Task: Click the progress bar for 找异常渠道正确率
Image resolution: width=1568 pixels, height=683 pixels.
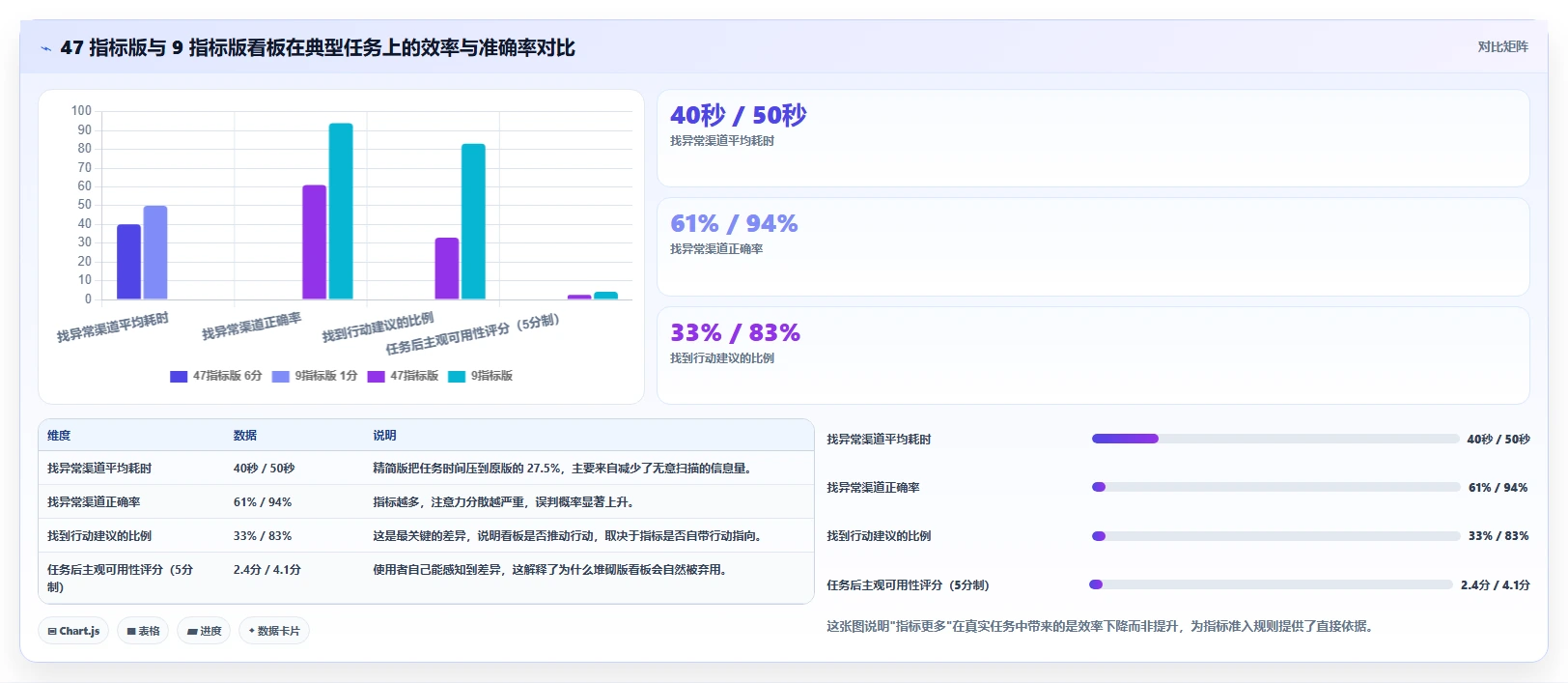Action: [x=1275, y=487]
